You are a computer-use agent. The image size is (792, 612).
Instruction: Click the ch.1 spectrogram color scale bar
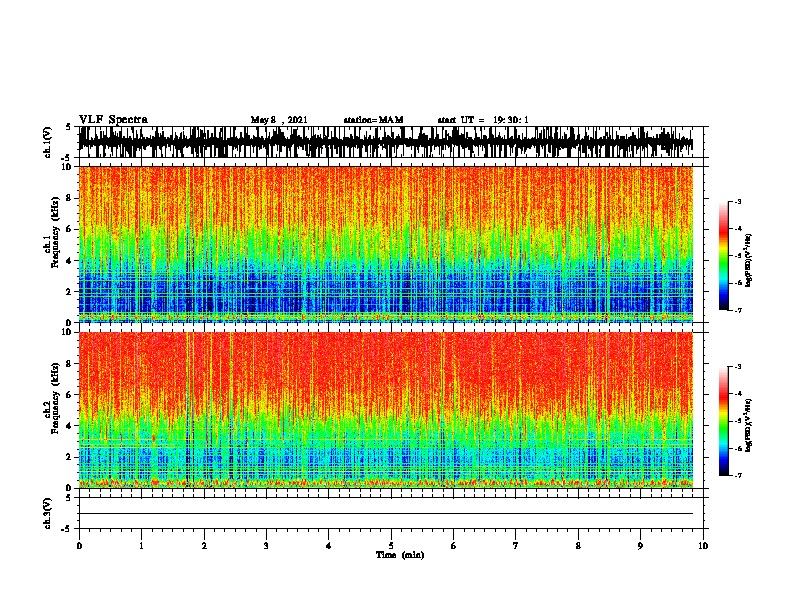tap(723, 256)
